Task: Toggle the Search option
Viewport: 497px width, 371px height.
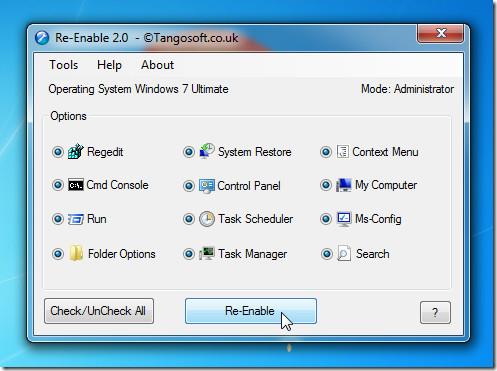Action: [x=326, y=254]
